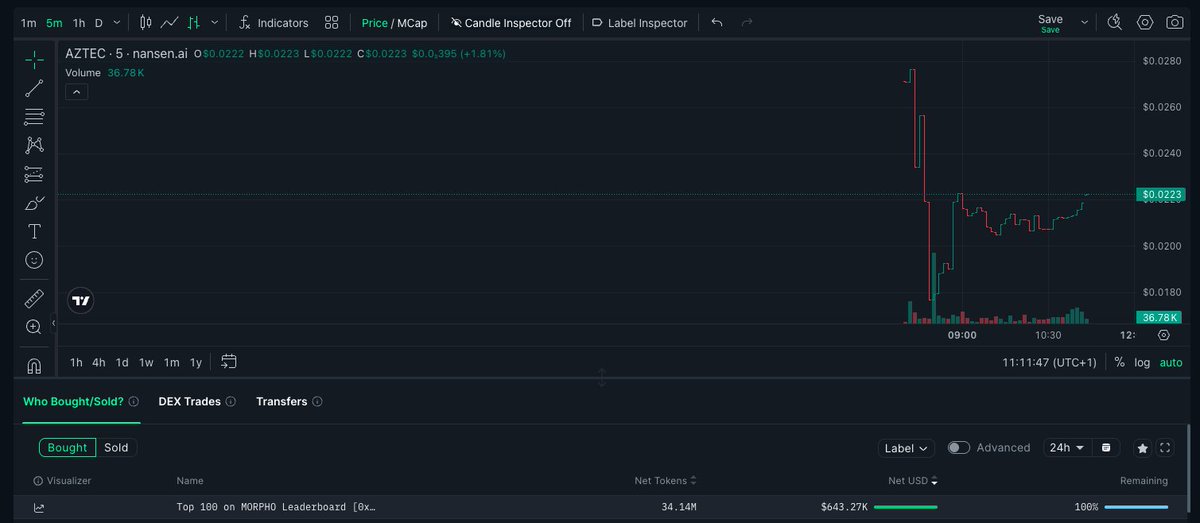Open chart settings hexagon icon
The width and height of the screenshot is (1200, 523).
click(1145, 22)
